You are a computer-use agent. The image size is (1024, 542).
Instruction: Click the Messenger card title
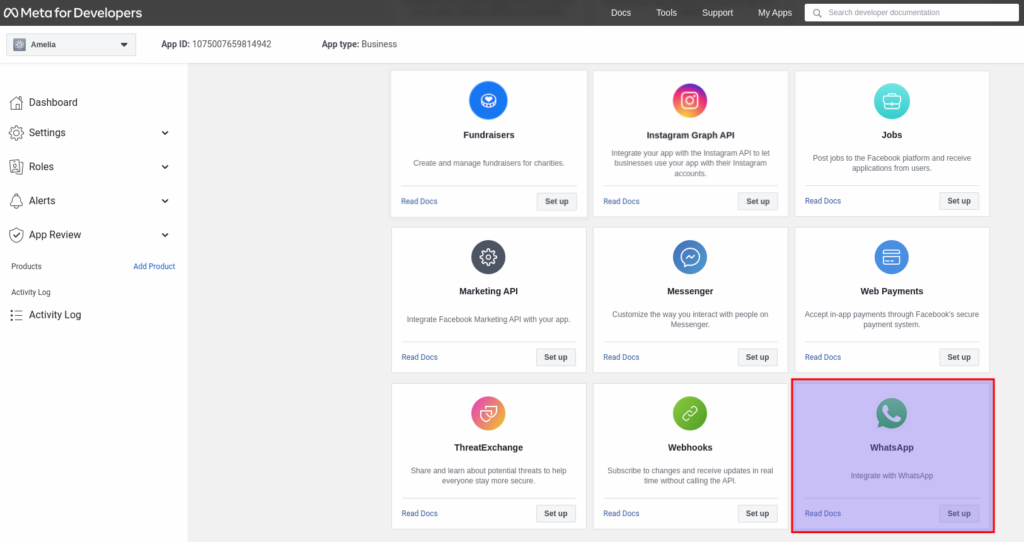690,291
